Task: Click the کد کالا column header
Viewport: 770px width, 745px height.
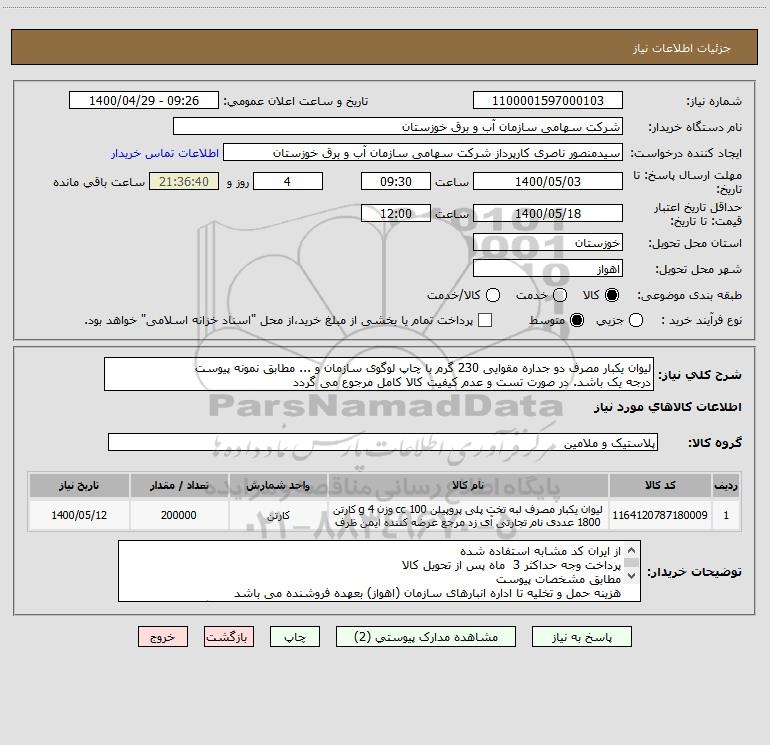Action: click(660, 486)
